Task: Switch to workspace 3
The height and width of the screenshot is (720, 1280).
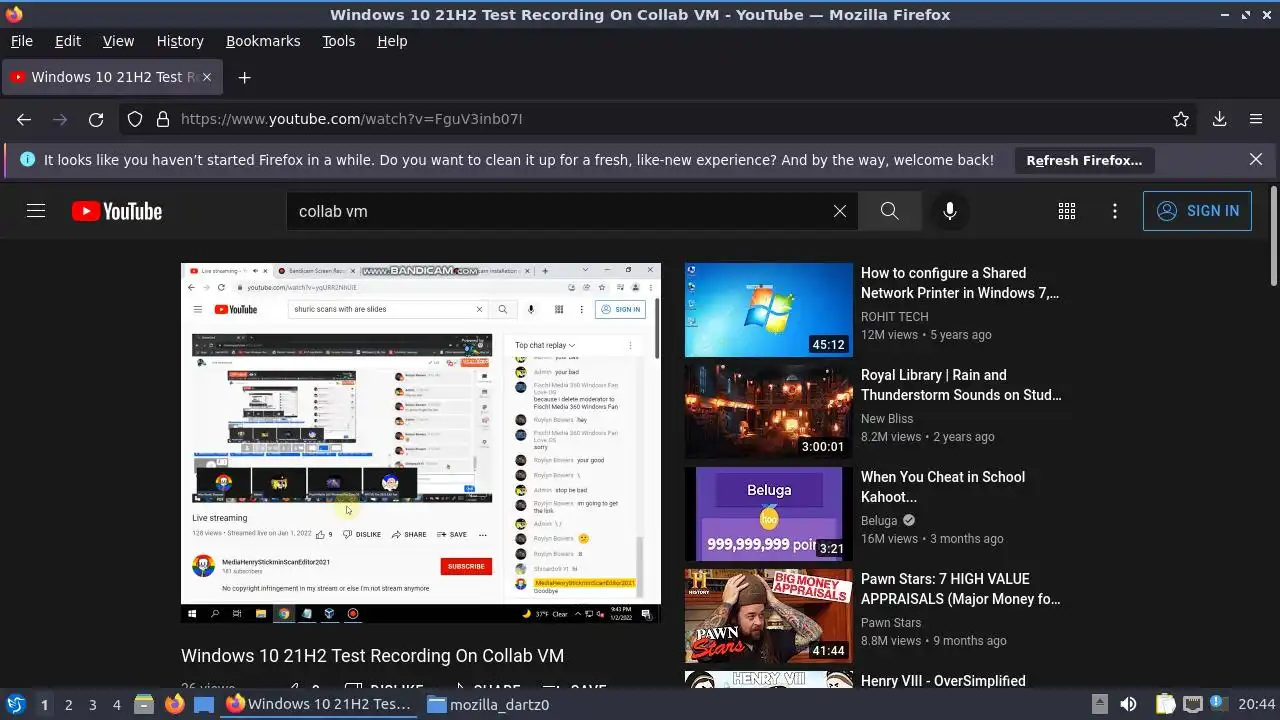Action: pos(93,705)
